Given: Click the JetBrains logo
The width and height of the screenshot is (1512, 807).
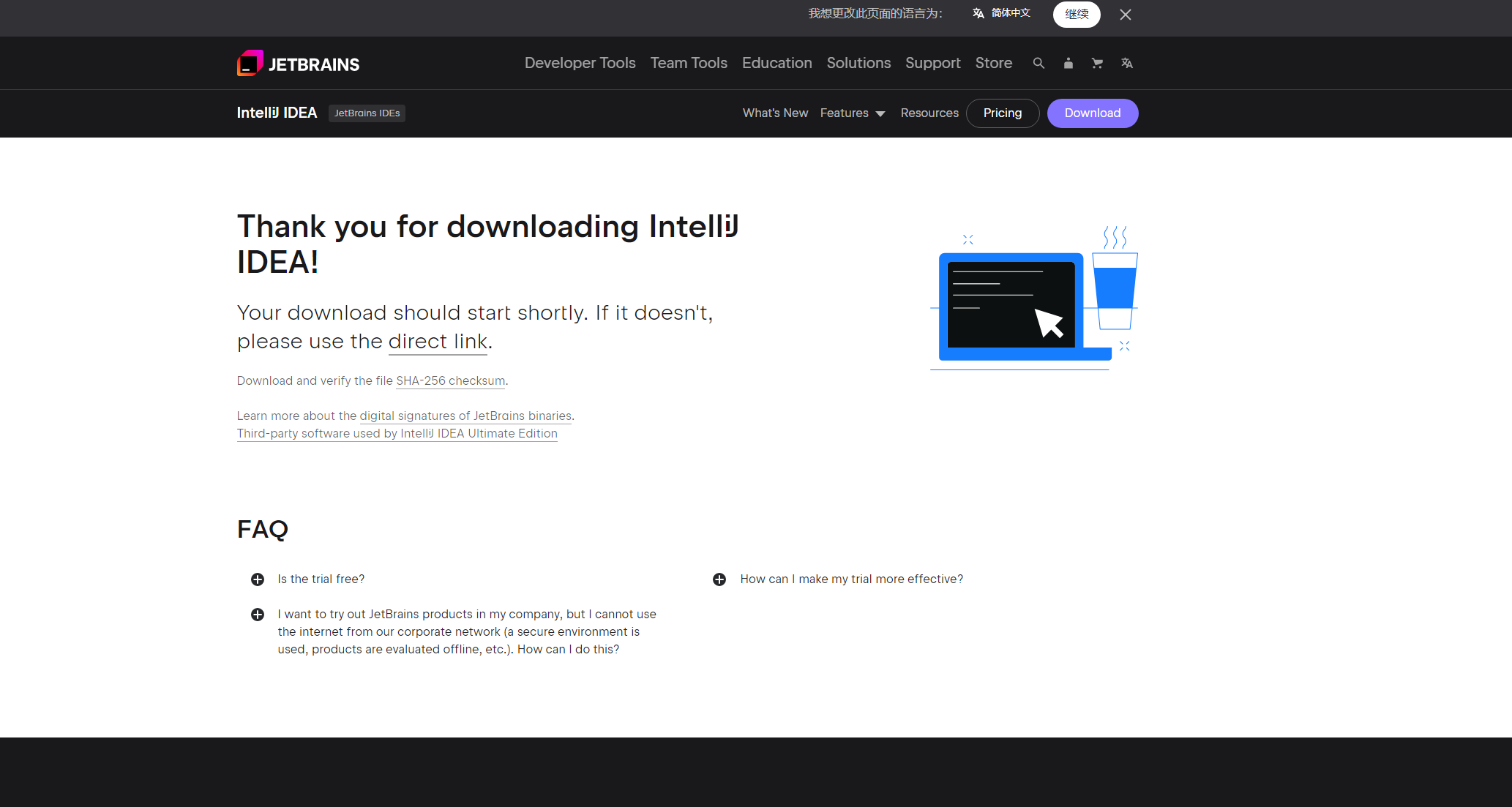Looking at the screenshot, I should click(x=298, y=64).
